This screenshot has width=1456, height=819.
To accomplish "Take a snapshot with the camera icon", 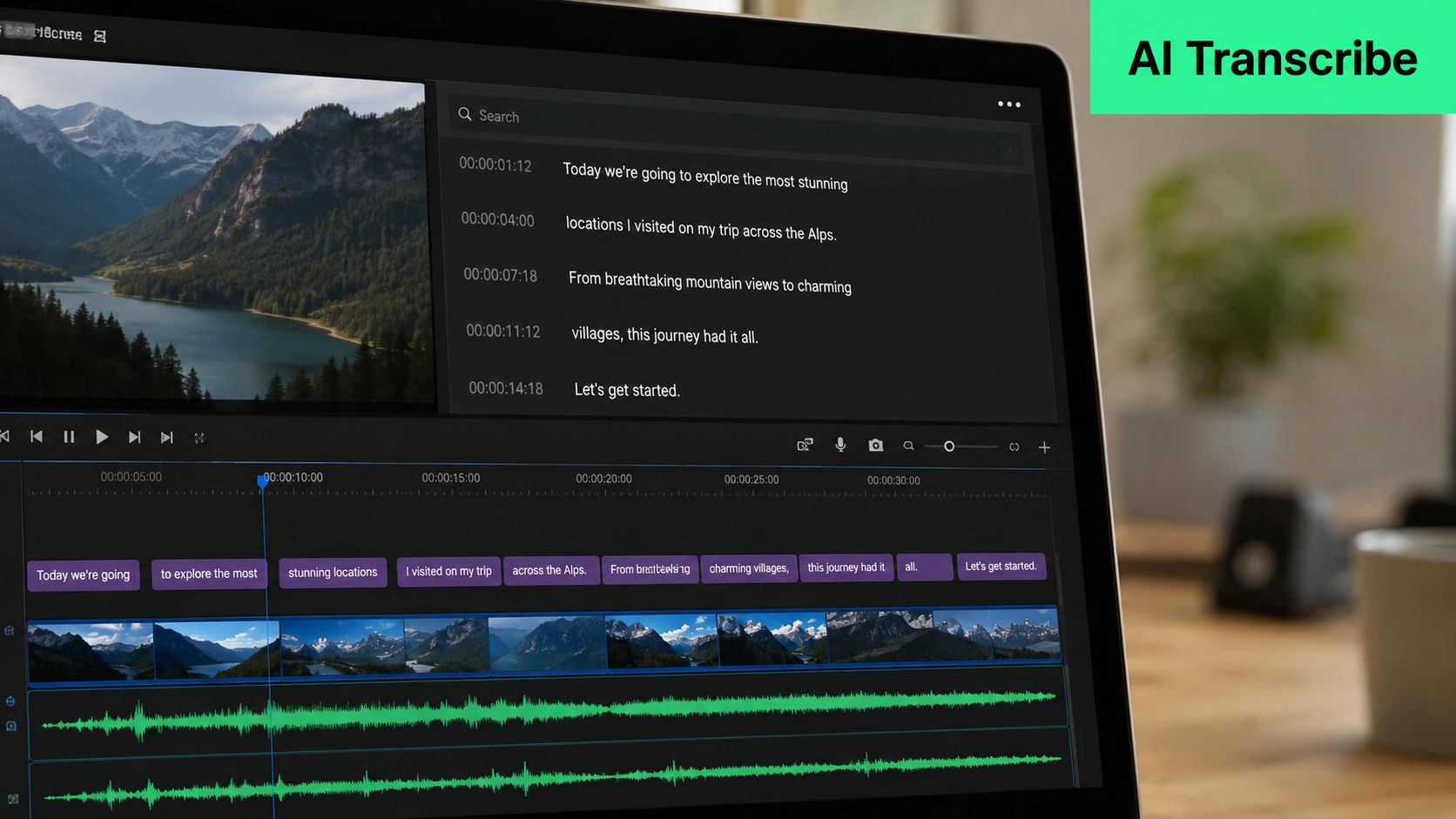I will pyautogui.click(x=876, y=446).
